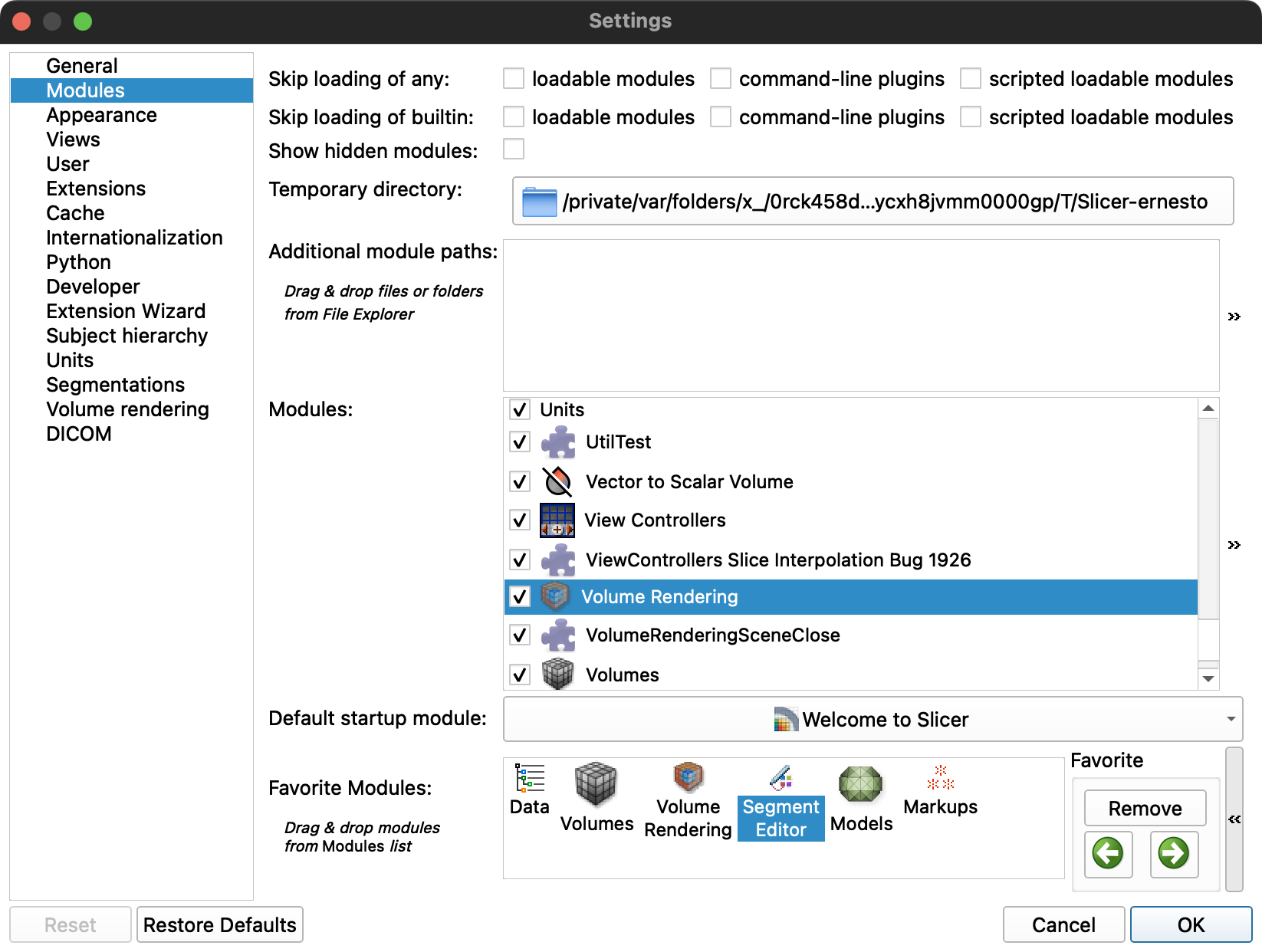
Task: Select ViewControllers Slice Interpolation Bug 1926 row
Action: [x=850, y=560]
